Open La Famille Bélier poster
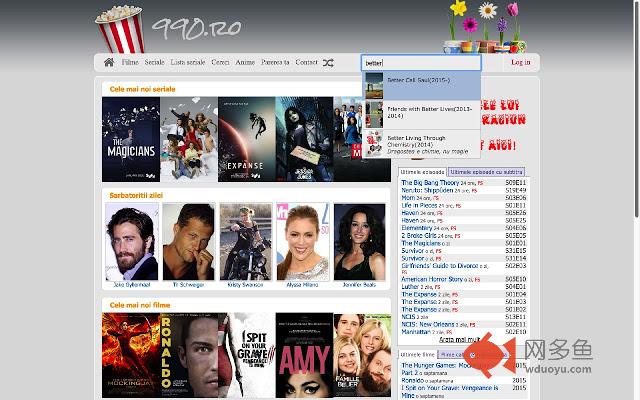Viewport: 640px width, 400px height. pos(362,355)
